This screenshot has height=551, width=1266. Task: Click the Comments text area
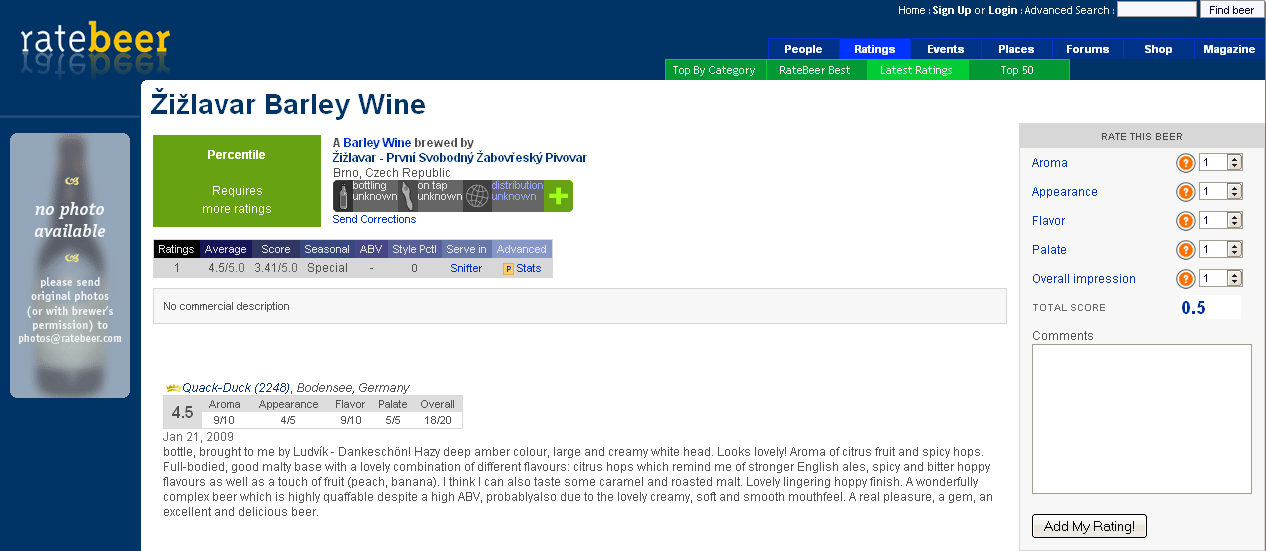1141,419
